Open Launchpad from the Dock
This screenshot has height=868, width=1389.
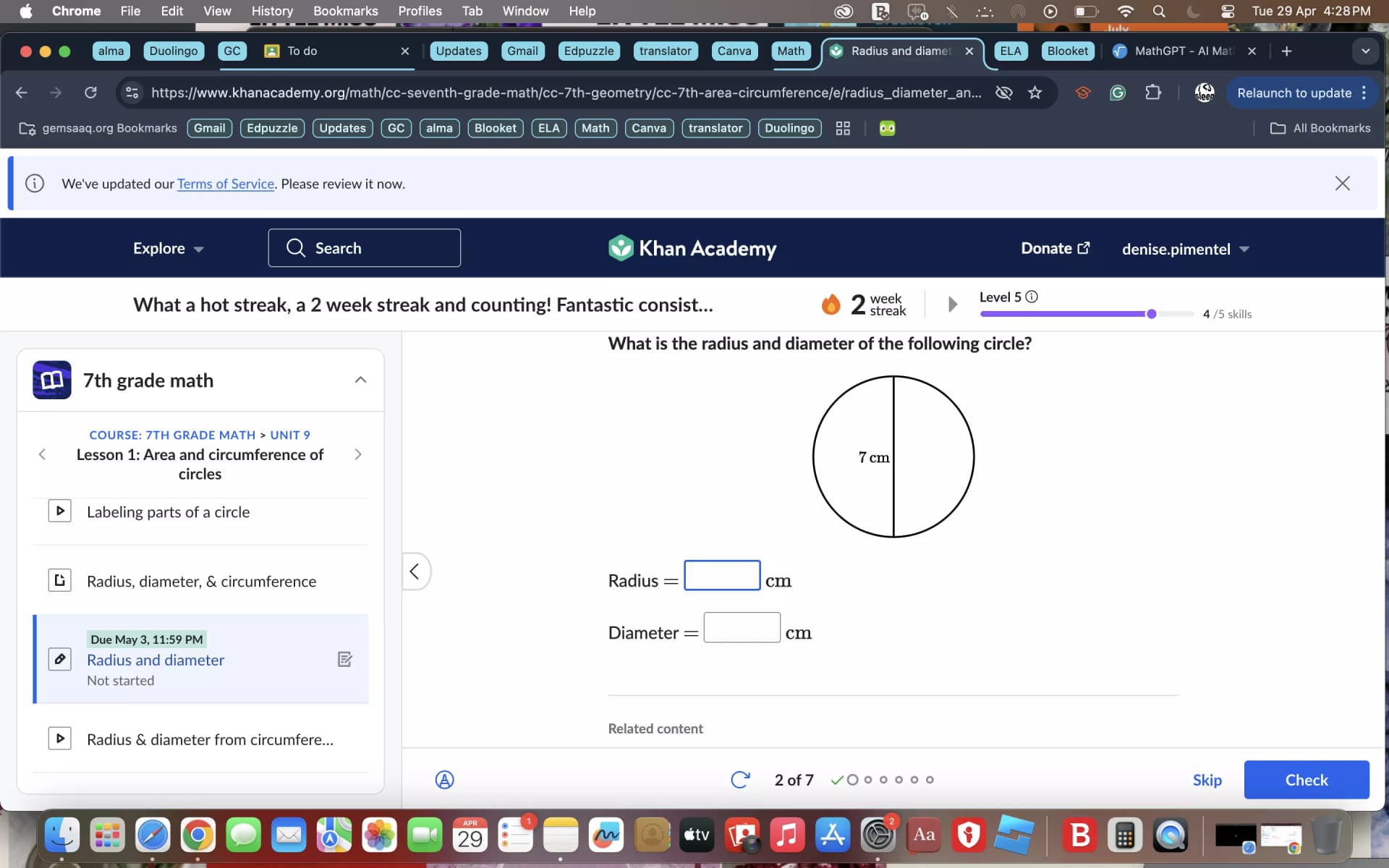107,835
